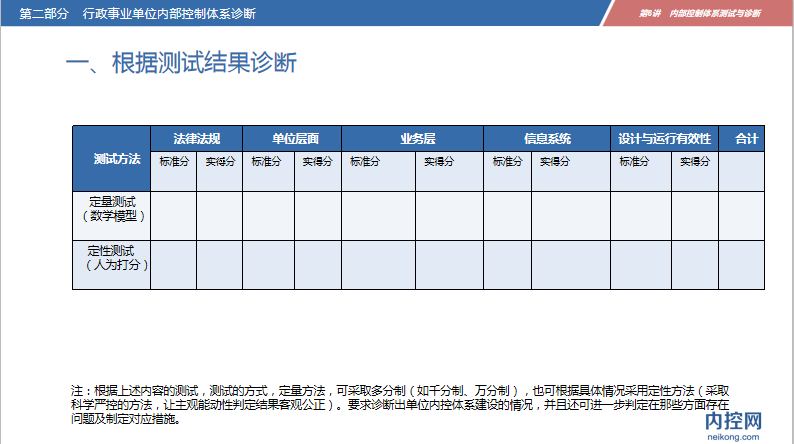This screenshot has width=794, height=444.
Task: Select the 法律法规 column header
Action: tap(196, 138)
